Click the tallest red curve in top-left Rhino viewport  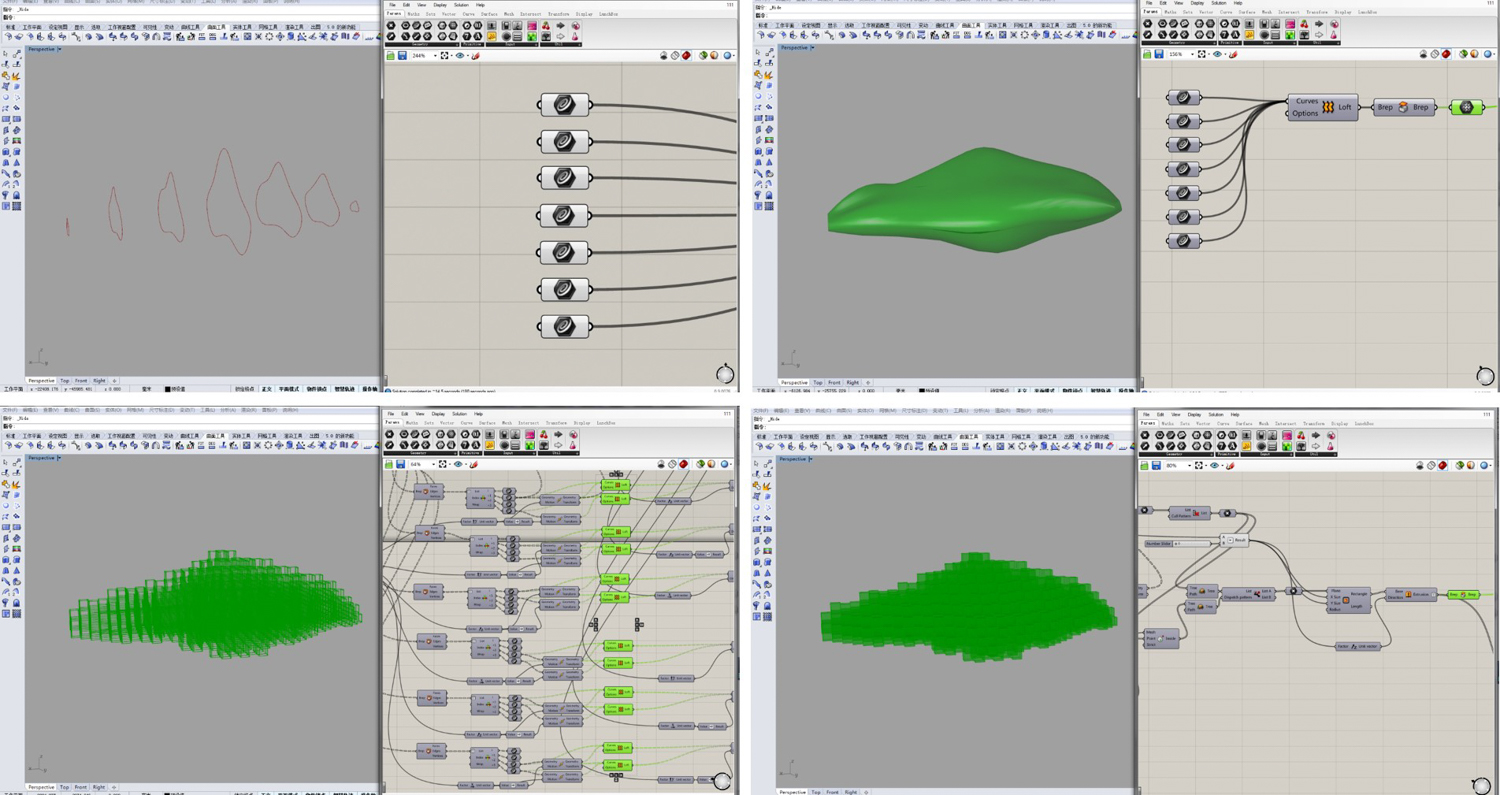click(x=230, y=200)
